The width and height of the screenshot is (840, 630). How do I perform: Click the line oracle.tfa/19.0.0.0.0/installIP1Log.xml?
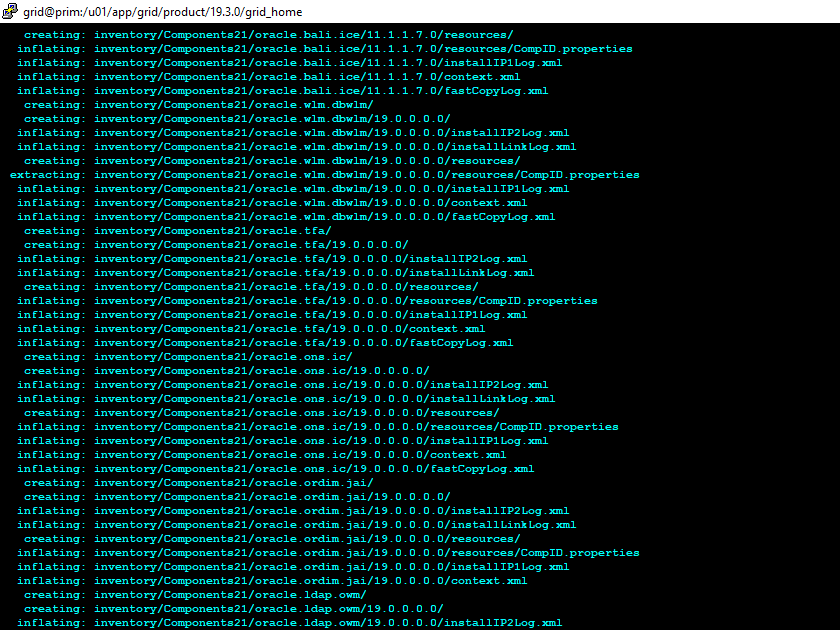pyautogui.click(x=272, y=314)
